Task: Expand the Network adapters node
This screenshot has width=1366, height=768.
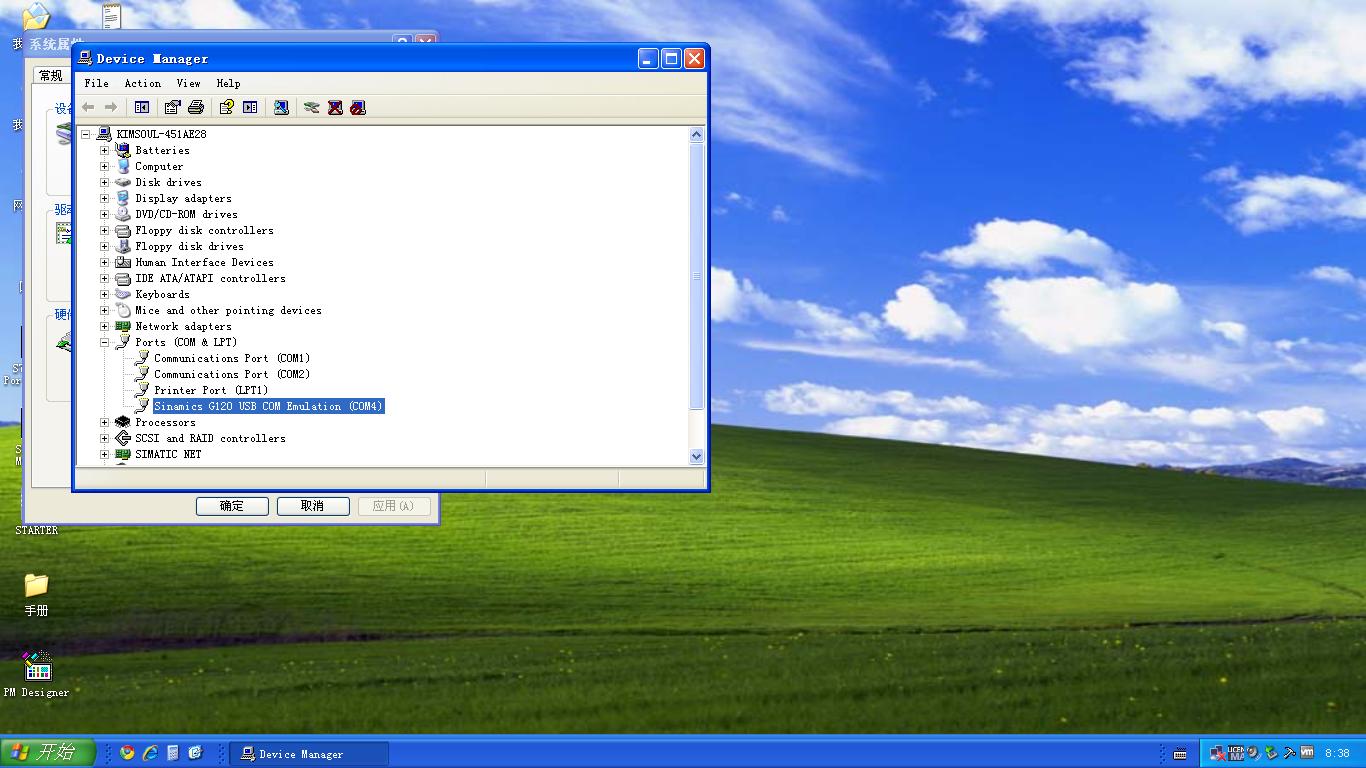Action: [x=104, y=326]
